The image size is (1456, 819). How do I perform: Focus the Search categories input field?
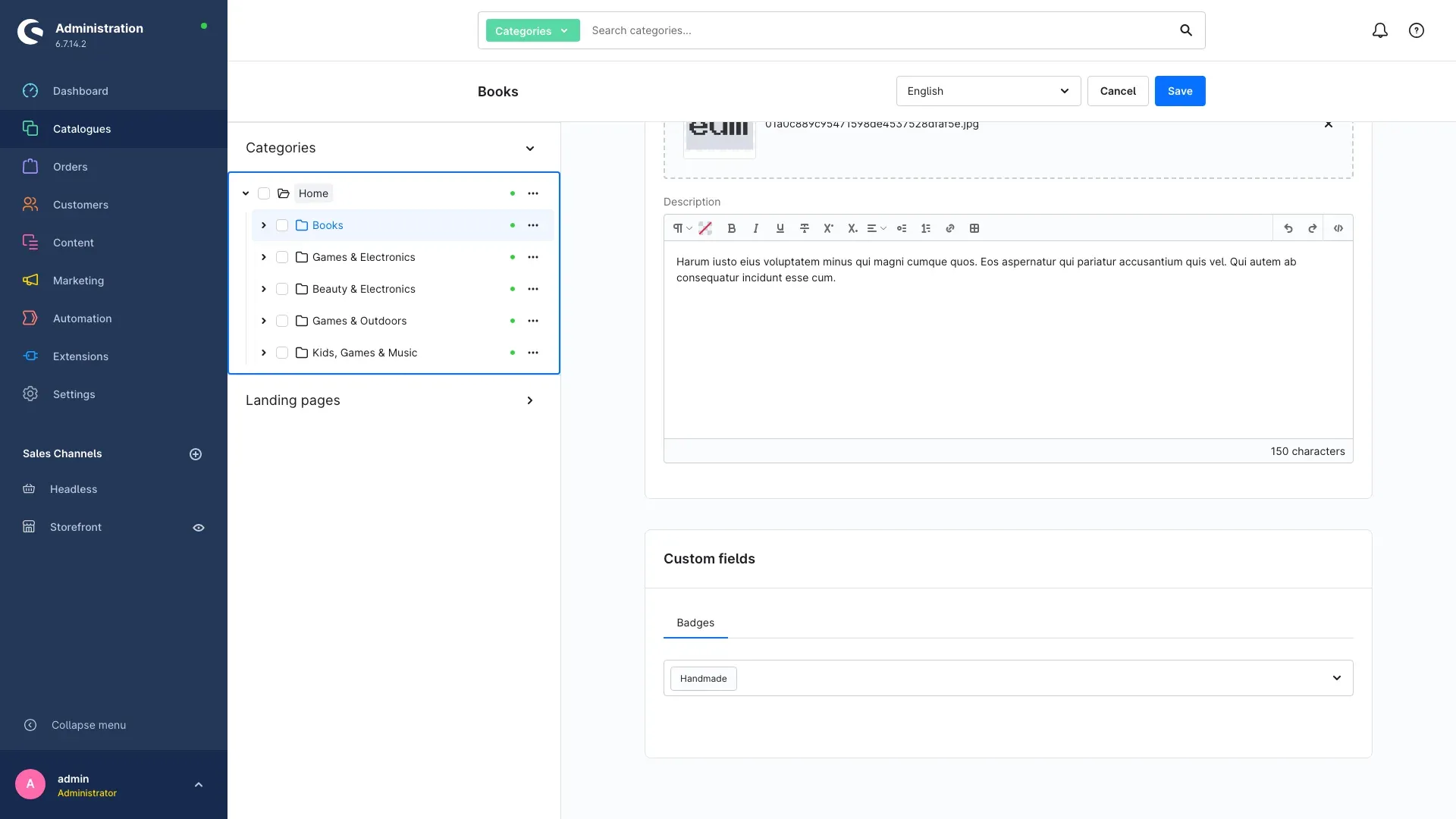pyautogui.click(x=880, y=30)
